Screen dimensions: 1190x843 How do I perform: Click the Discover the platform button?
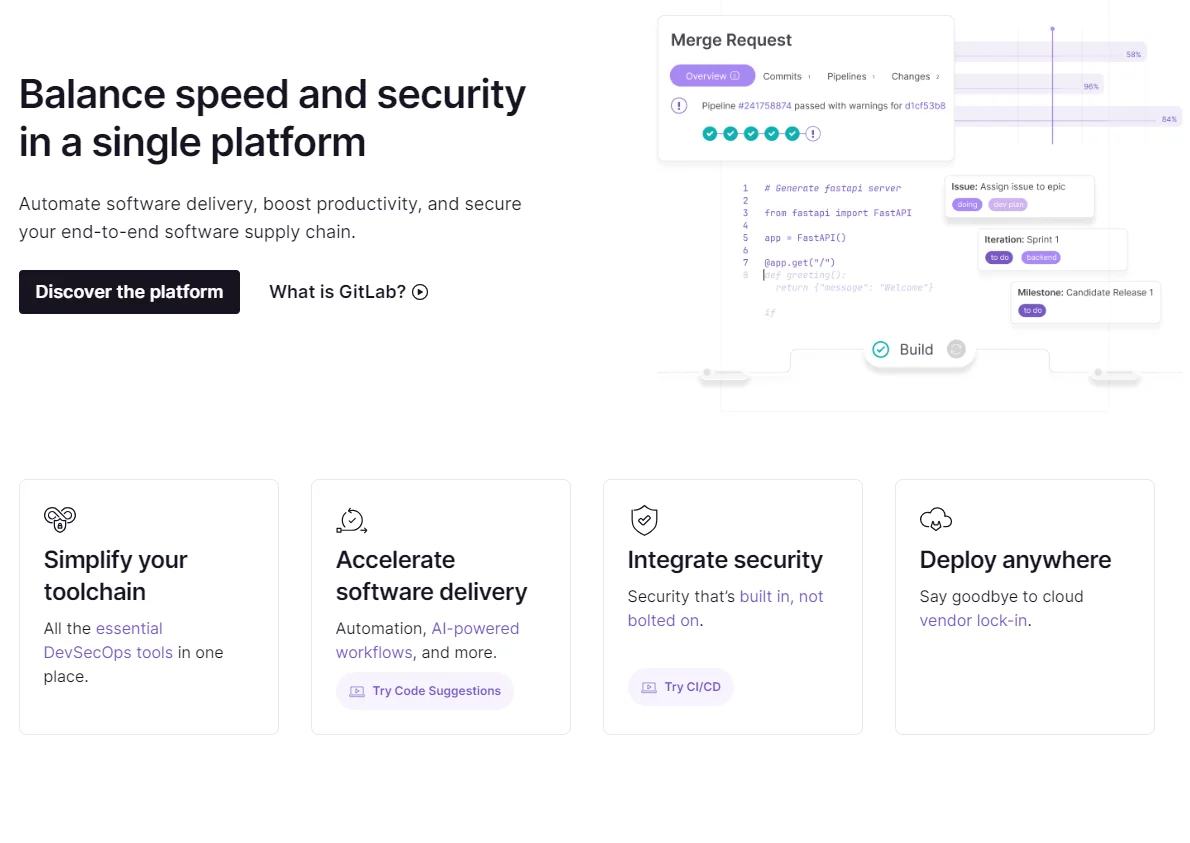[x=129, y=292]
